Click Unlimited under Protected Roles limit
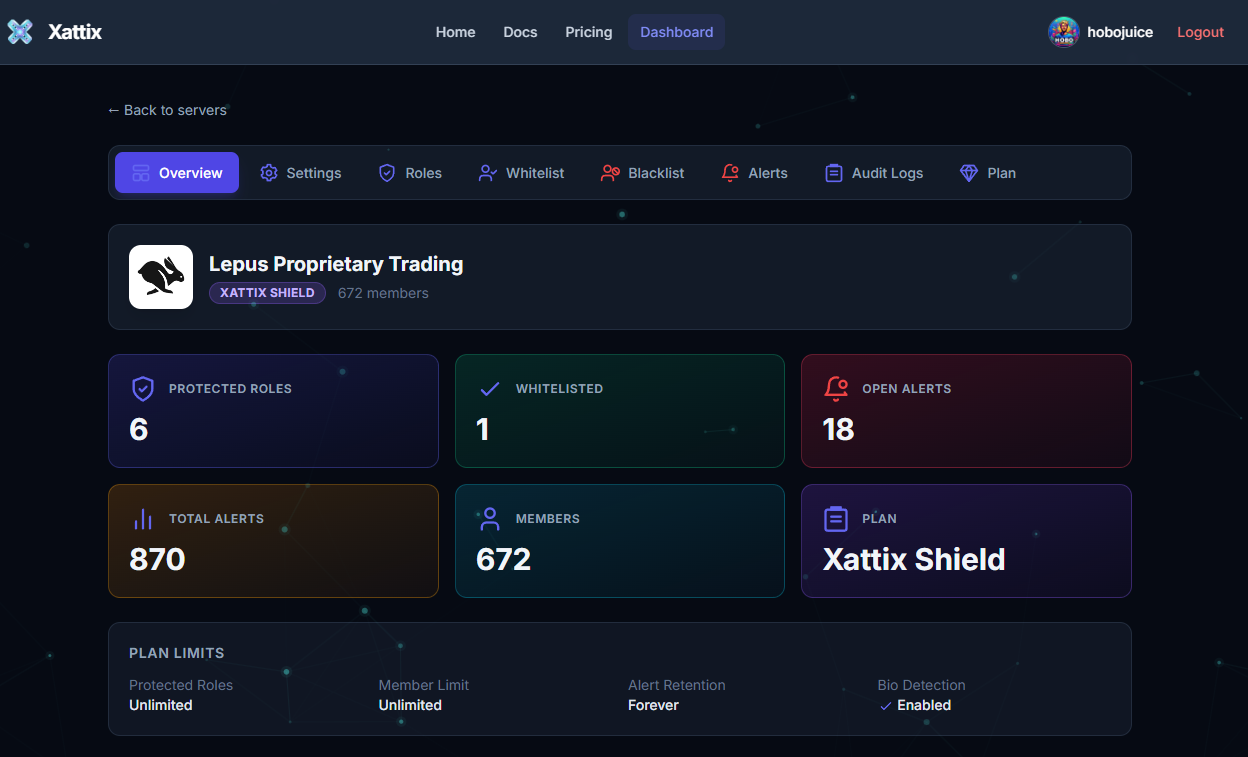Viewport: 1248px width, 757px height. coord(161,705)
